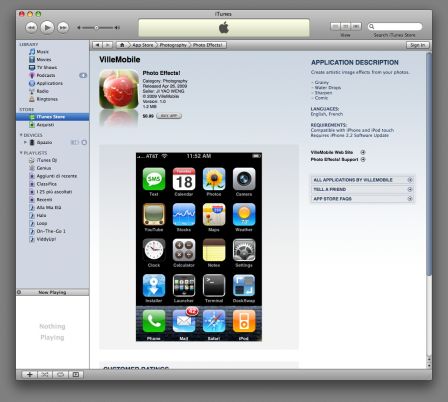Toggle repeat button in bottom bar
The height and width of the screenshot is (402, 448).
tap(60, 375)
